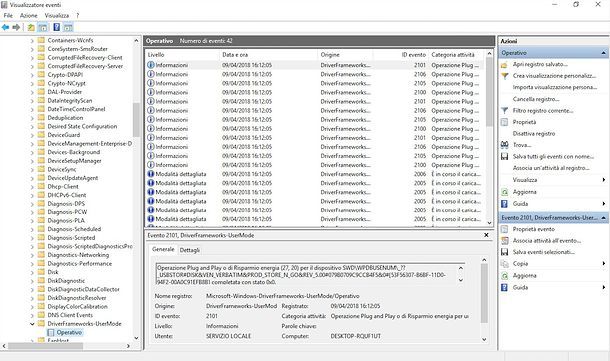Click the tree horizontal scrollbar thumb
Viewport: 610px width, 361px height.
click(46, 346)
